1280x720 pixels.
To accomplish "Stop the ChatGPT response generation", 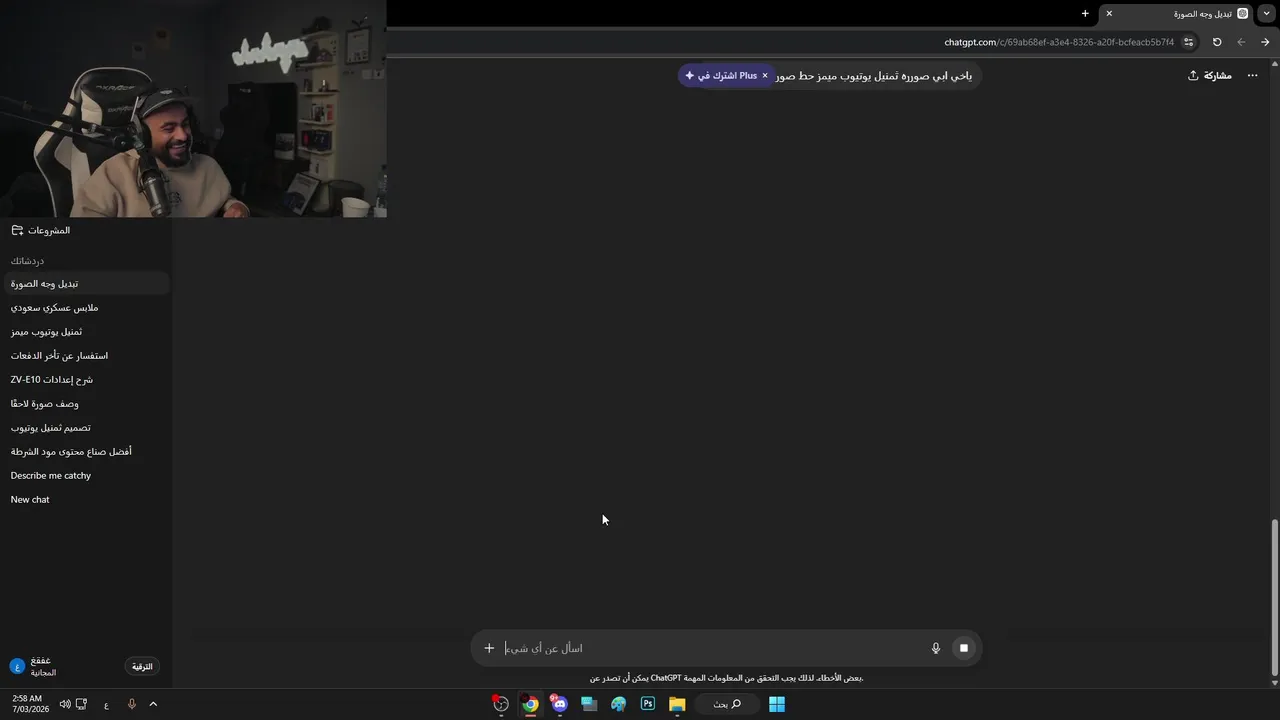I will pyautogui.click(x=964, y=648).
